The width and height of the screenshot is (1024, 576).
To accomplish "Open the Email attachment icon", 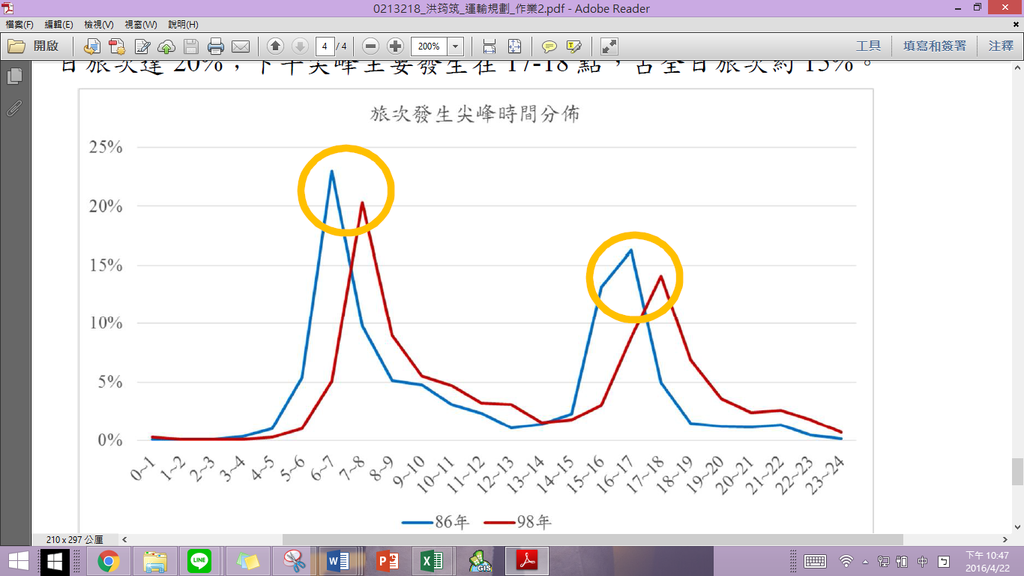I will tap(241, 45).
